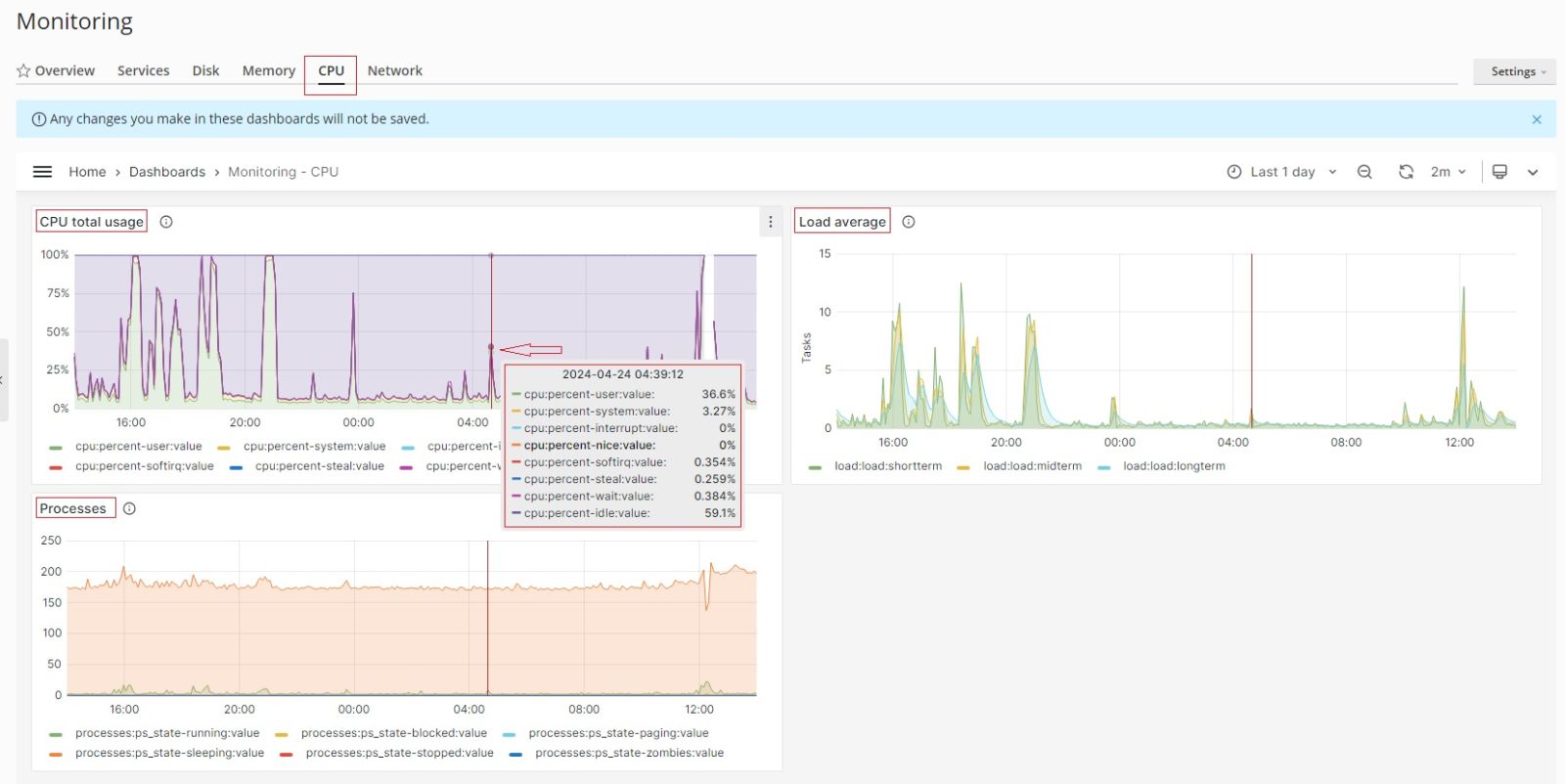The image size is (1565, 784).
Task: Go to Home breadcrumb link
Action: tap(87, 172)
